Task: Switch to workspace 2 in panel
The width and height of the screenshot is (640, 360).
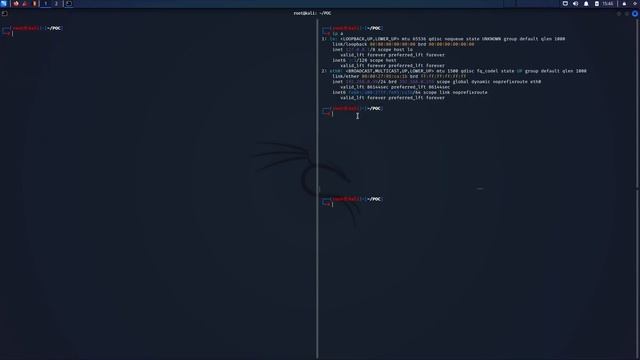Action: click(x=56, y=3)
